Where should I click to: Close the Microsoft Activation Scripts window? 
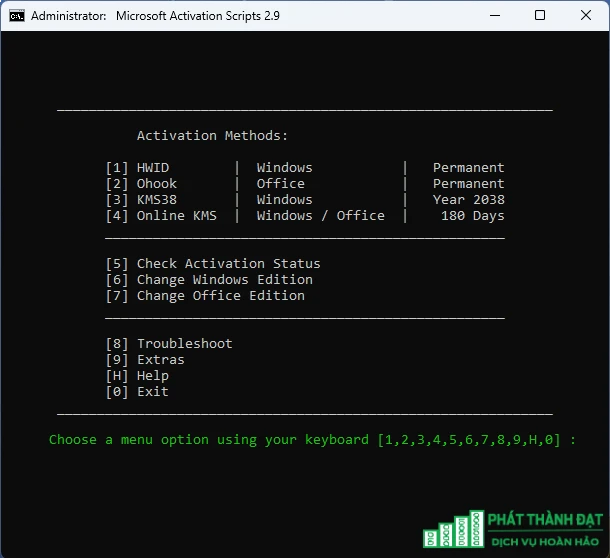pos(585,16)
